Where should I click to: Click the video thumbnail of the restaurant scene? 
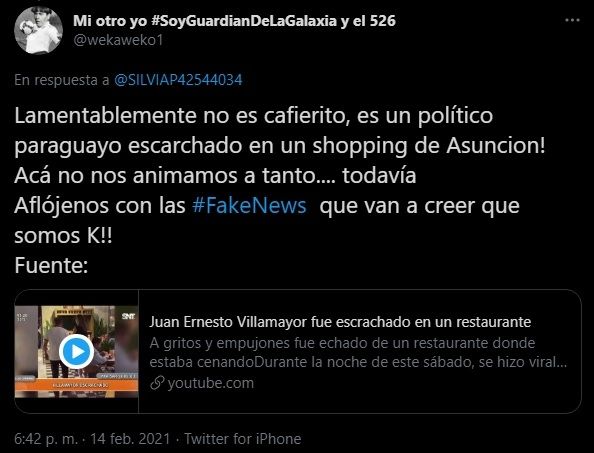click(x=77, y=351)
